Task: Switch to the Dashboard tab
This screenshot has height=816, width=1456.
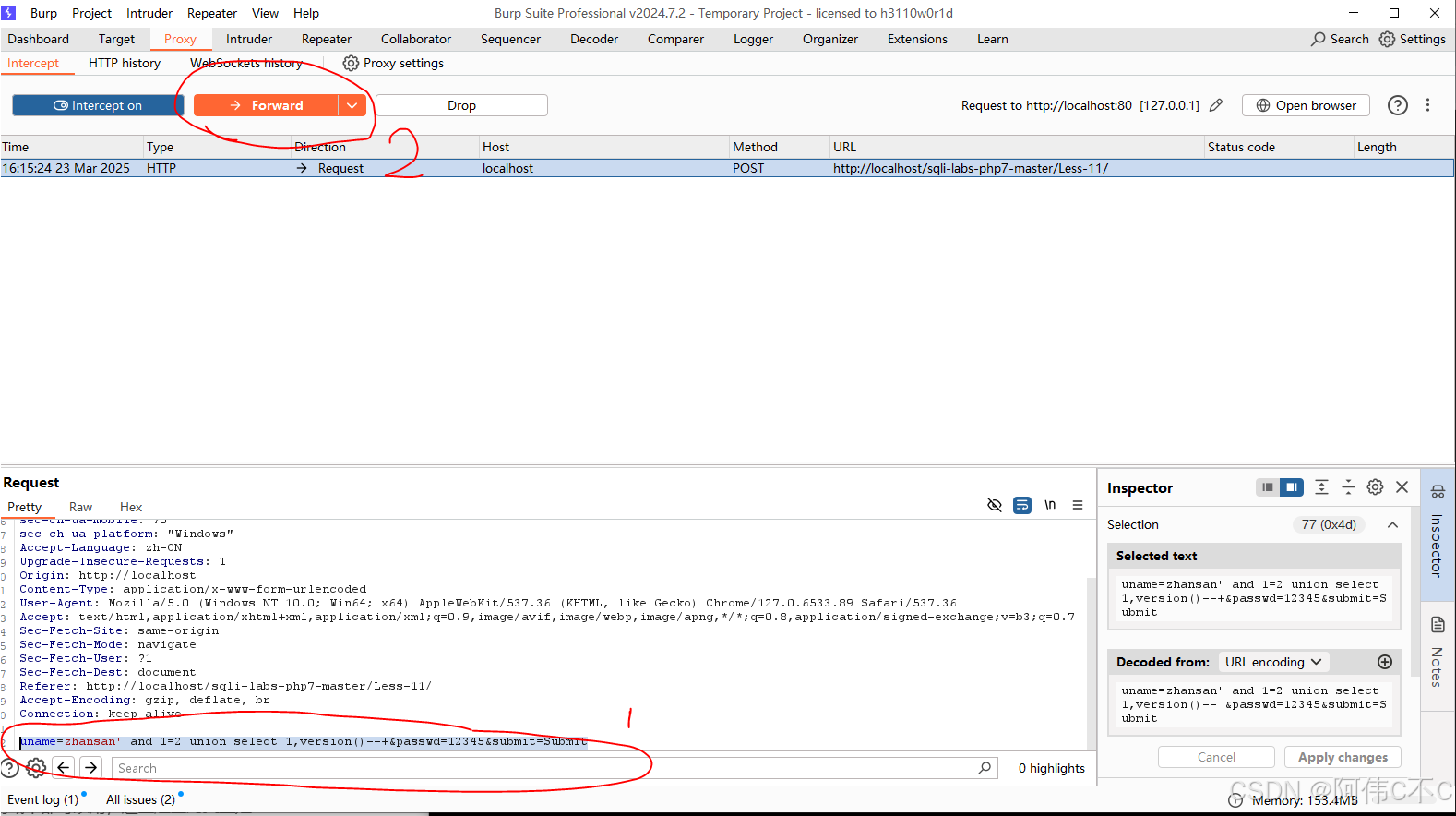Action: point(38,39)
